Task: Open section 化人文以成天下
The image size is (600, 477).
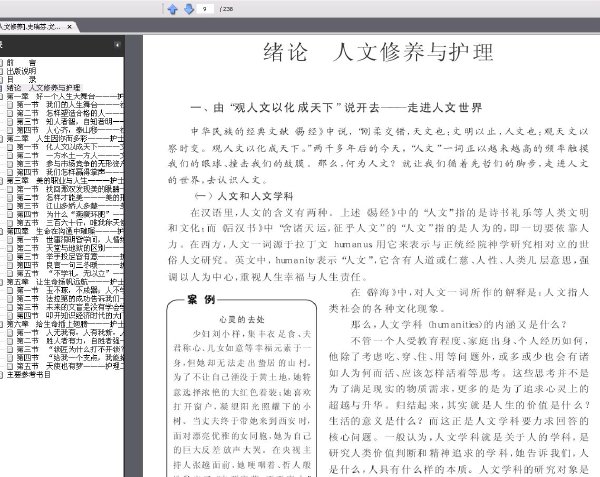Action: tap(70, 147)
